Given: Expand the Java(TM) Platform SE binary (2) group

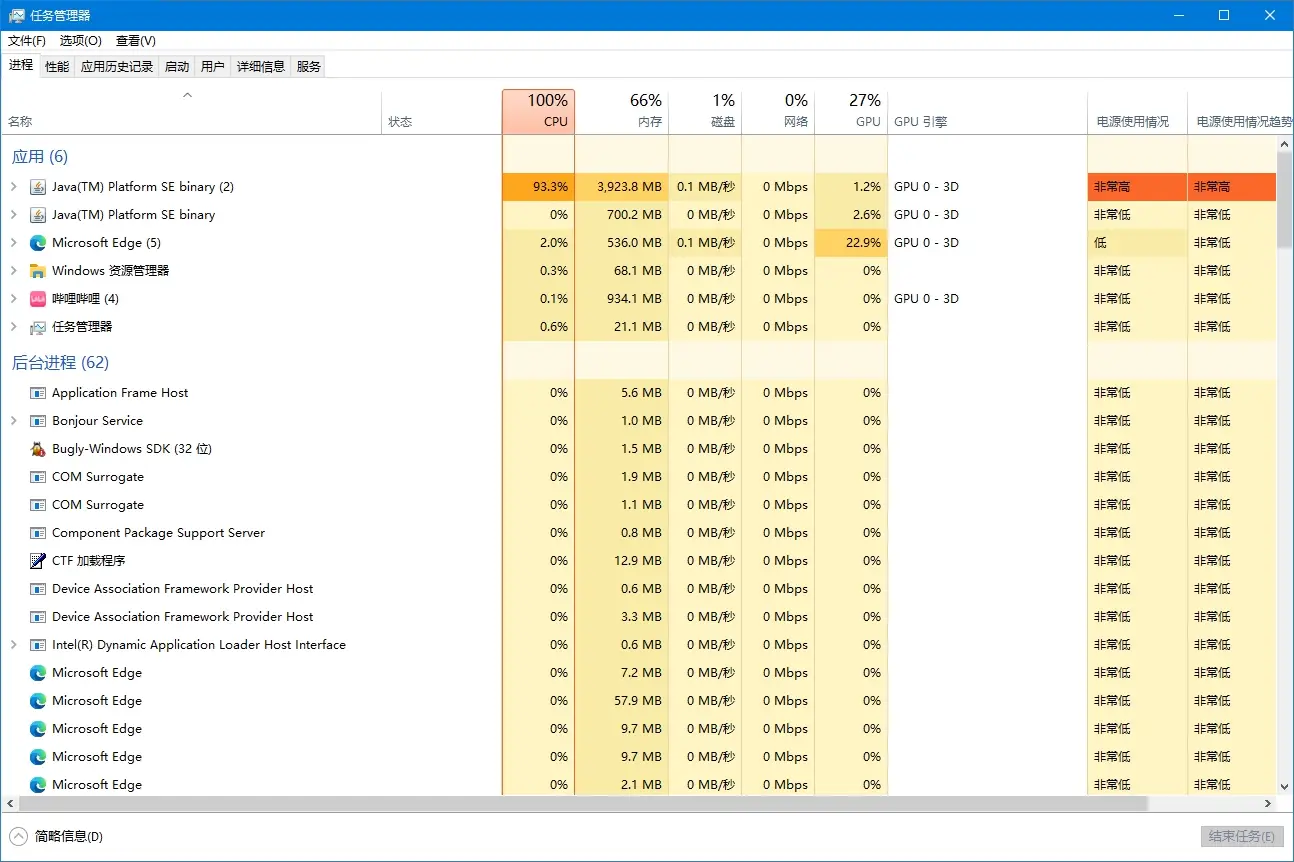Looking at the screenshot, I should click(14, 187).
